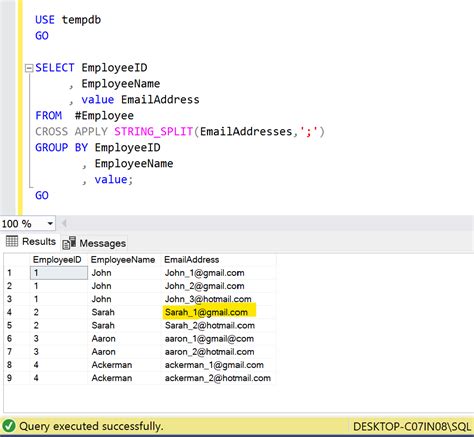Switch to the Results tab
The width and height of the screenshot is (474, 437).
pos(31,241)
